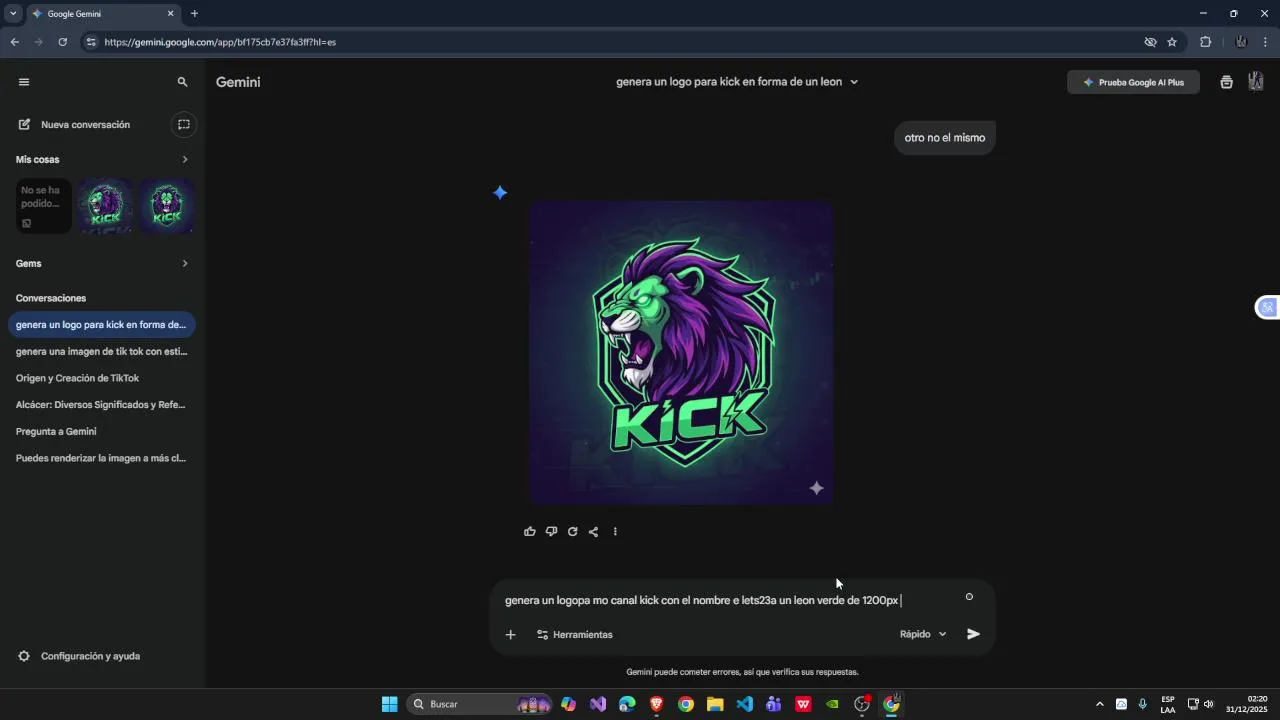
Task: Bookmark this page with the star
Action: 1172,42
